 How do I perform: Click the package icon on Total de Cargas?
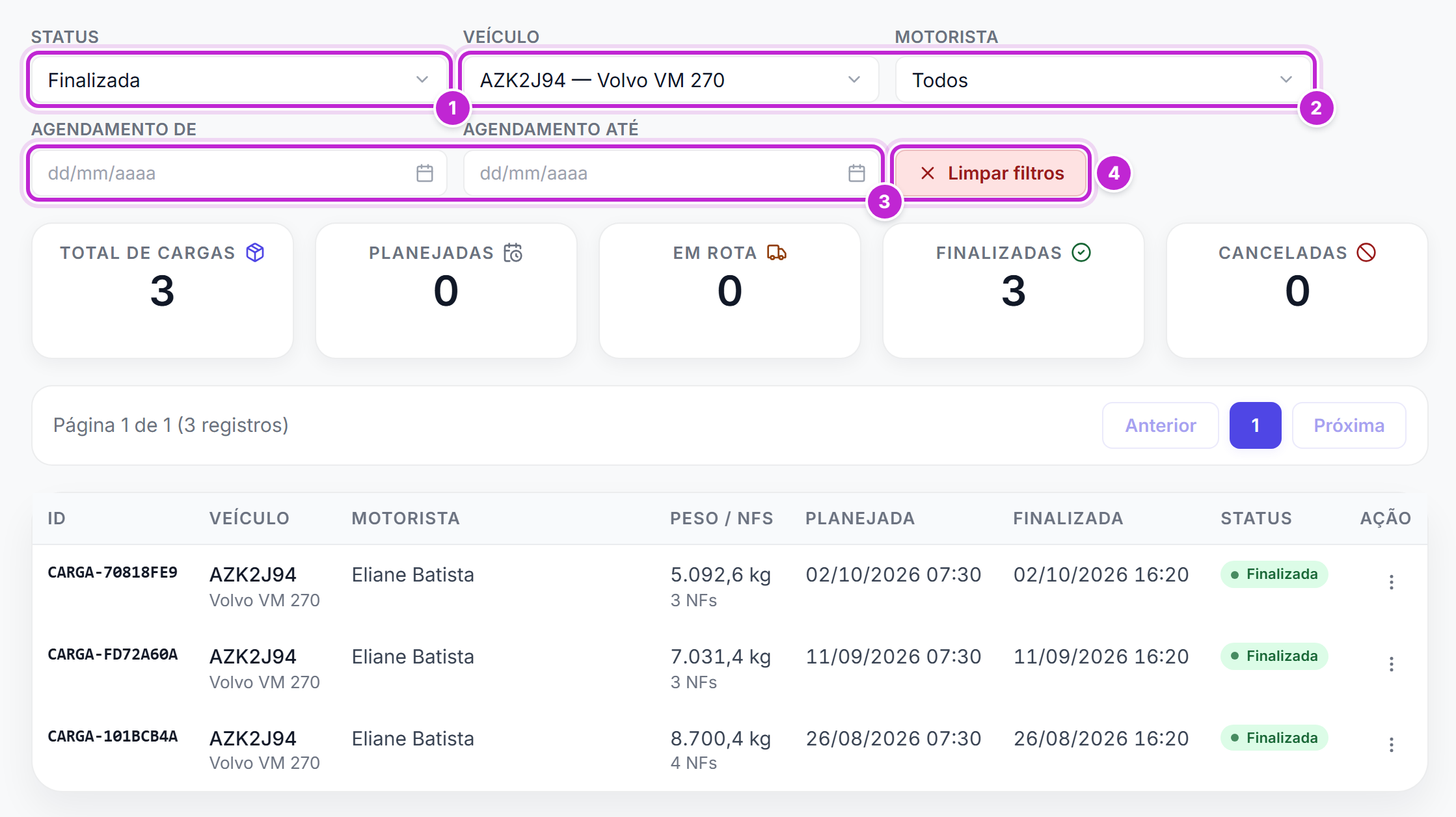coord(255,252)
